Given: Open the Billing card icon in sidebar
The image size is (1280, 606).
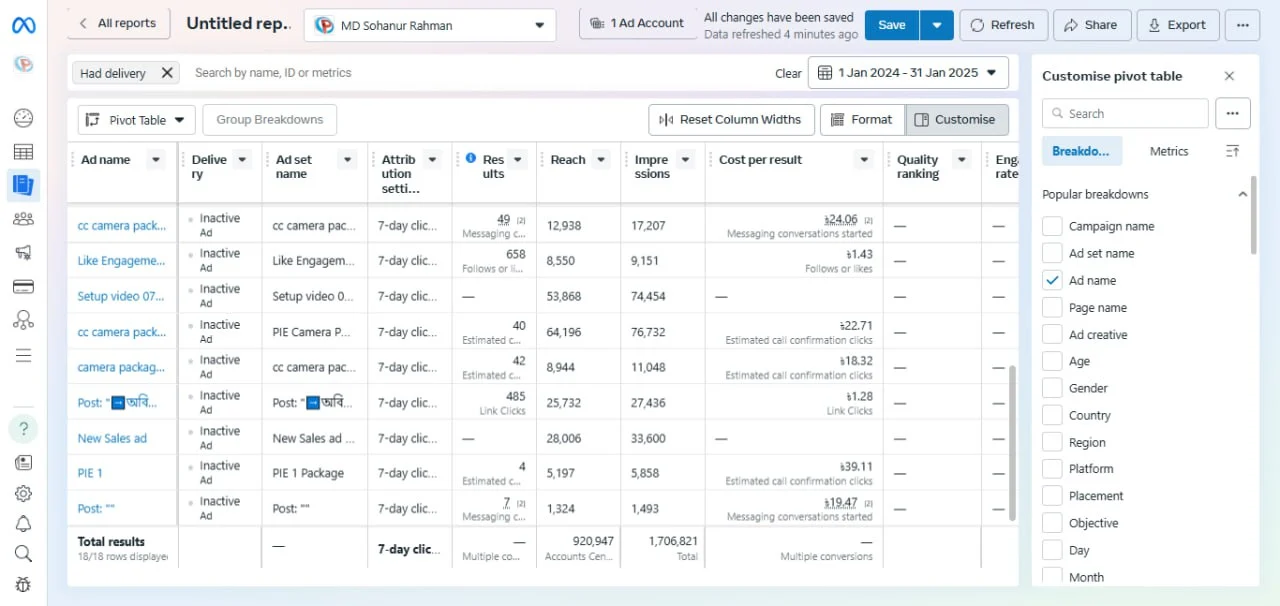Looking at the screenshot, I should (x=23, y=287).
